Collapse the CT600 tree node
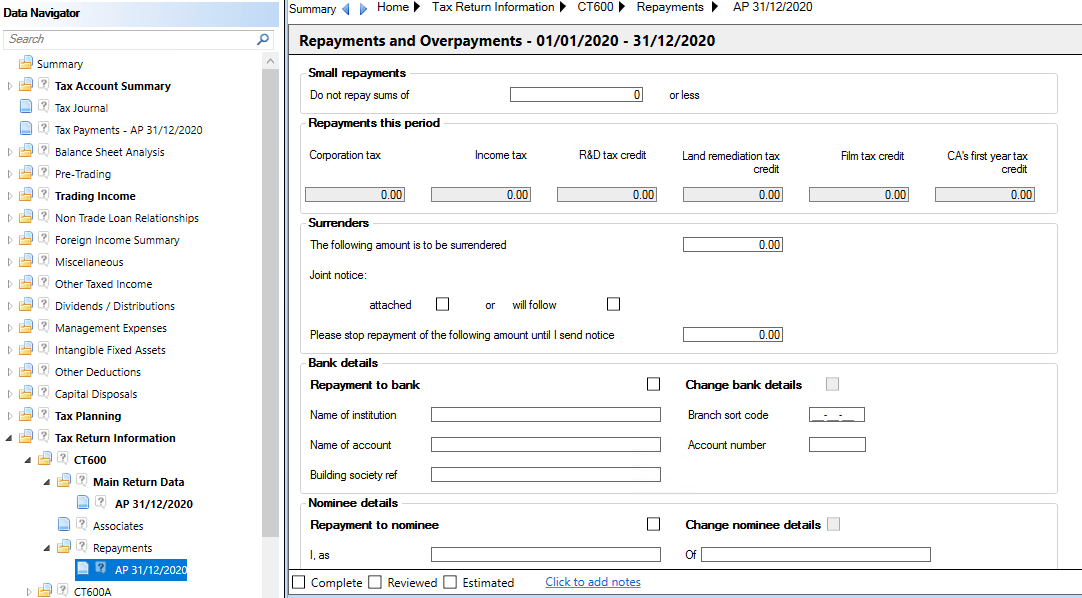This screenshot has height=598, width=1082. coord(28,461)
